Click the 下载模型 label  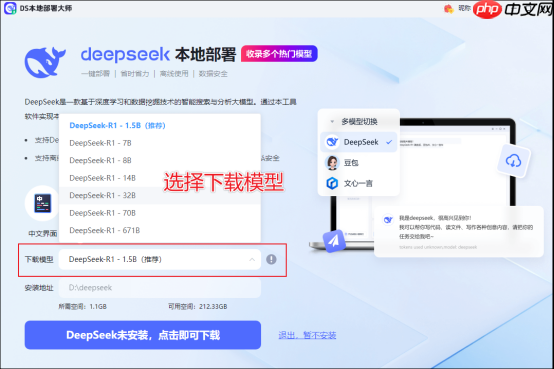coord(39,259)
